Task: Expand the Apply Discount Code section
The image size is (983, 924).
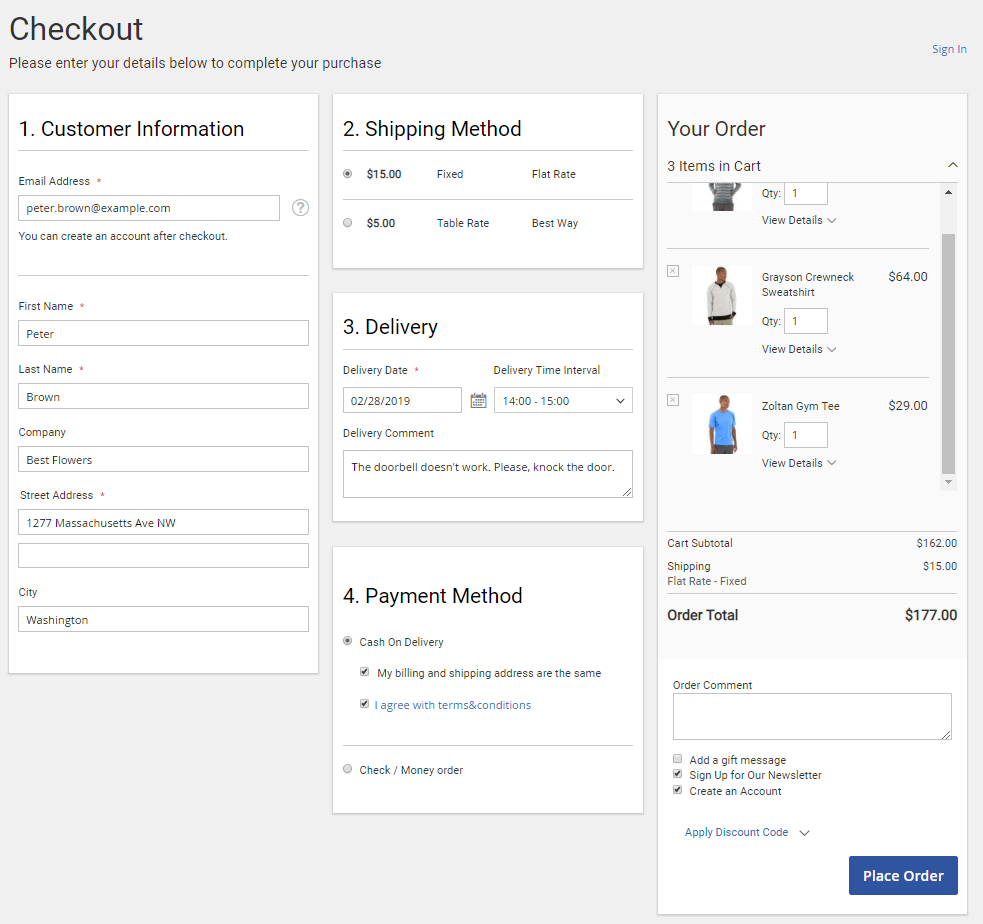Action: [746, 832]
